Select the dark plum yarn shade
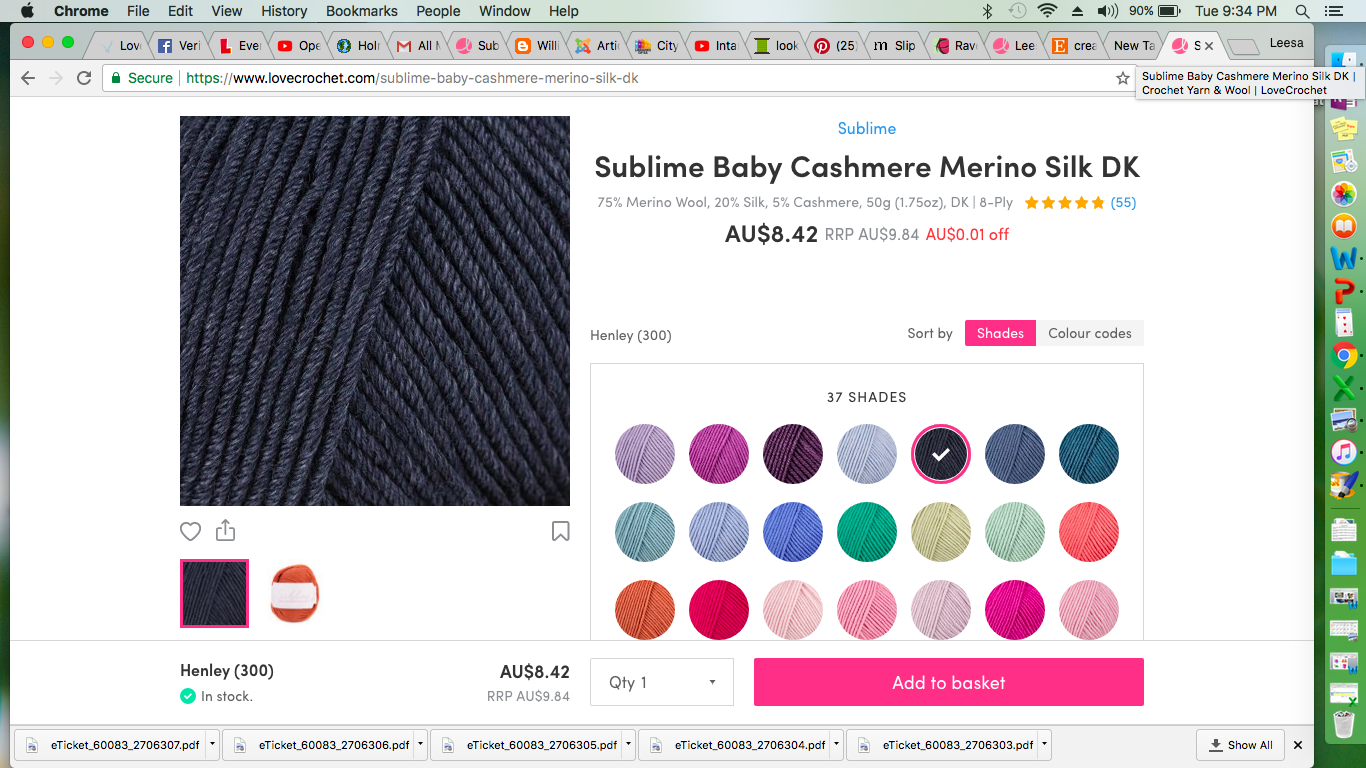Screen dimensions: 1366x768 click(x=793, y=454)
